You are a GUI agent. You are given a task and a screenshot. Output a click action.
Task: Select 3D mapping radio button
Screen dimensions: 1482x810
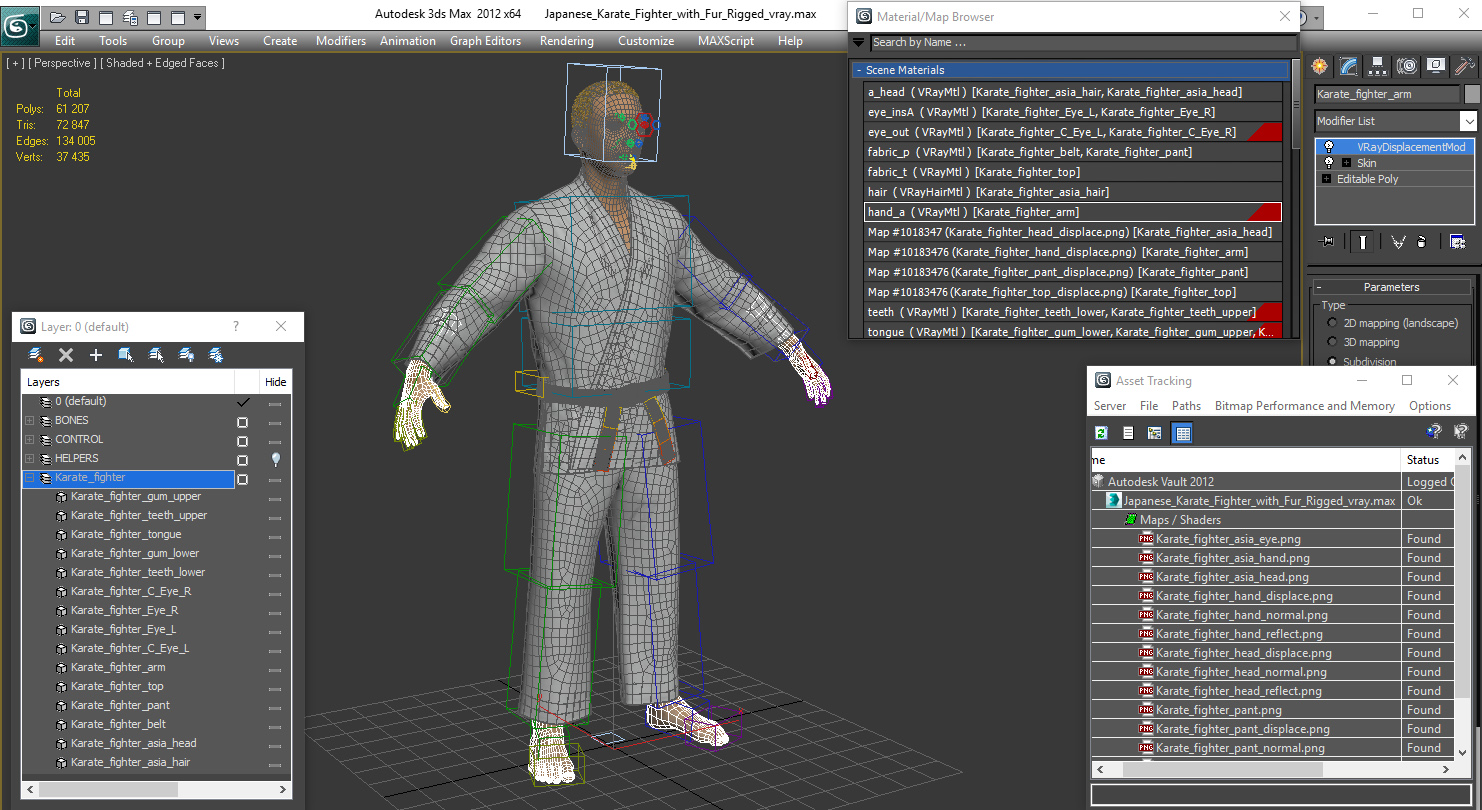click(1332, 342)
